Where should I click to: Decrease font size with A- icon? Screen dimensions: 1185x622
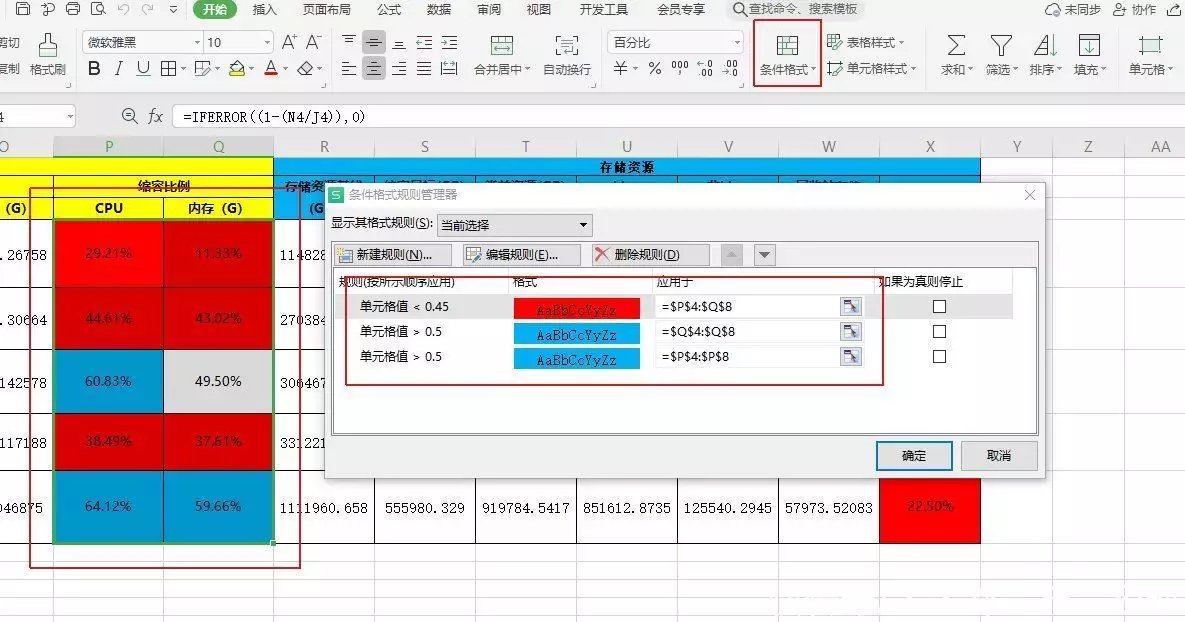coord(314,42)
